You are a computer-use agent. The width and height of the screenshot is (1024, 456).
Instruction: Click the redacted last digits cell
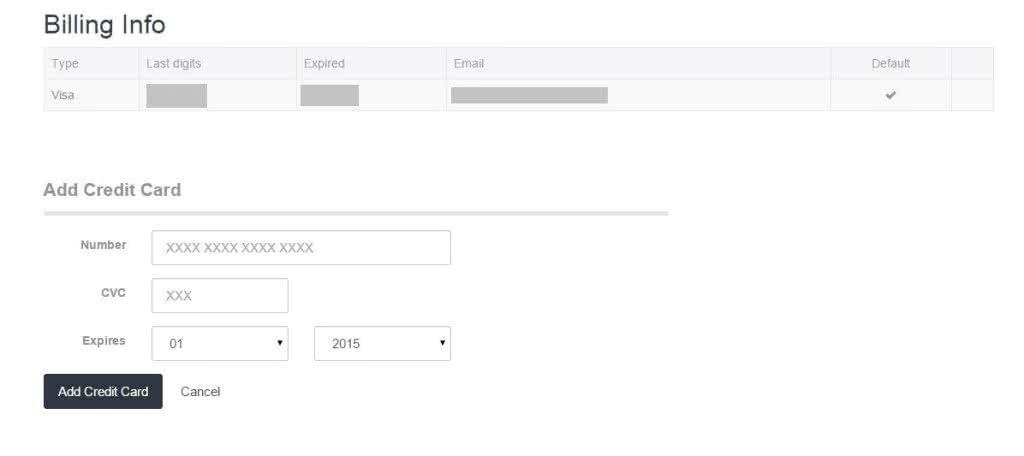[x=176, y=96]
